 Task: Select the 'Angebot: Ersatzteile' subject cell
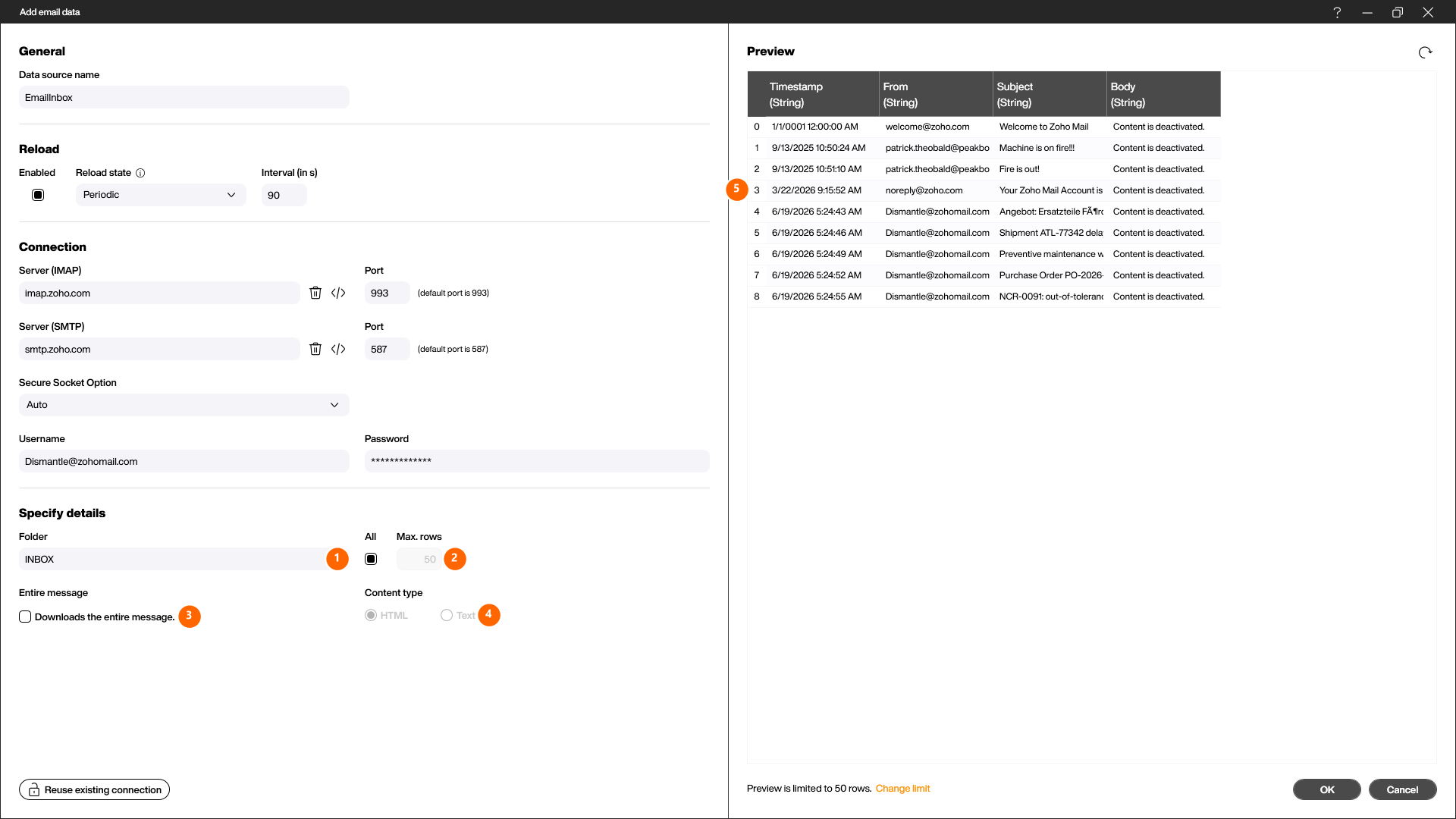(1050, 212)
